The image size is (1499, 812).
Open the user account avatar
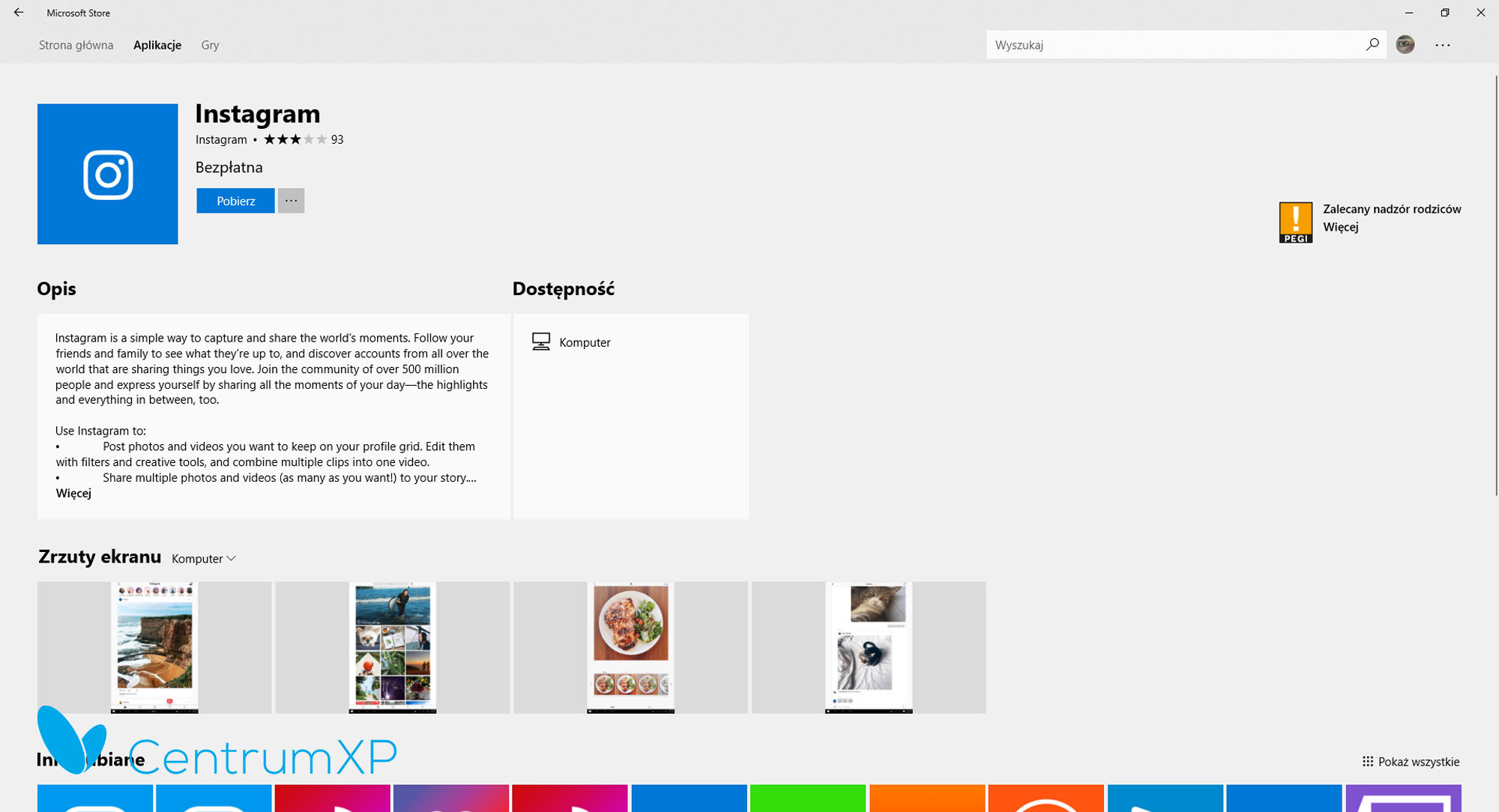[x=1405, y=45]
